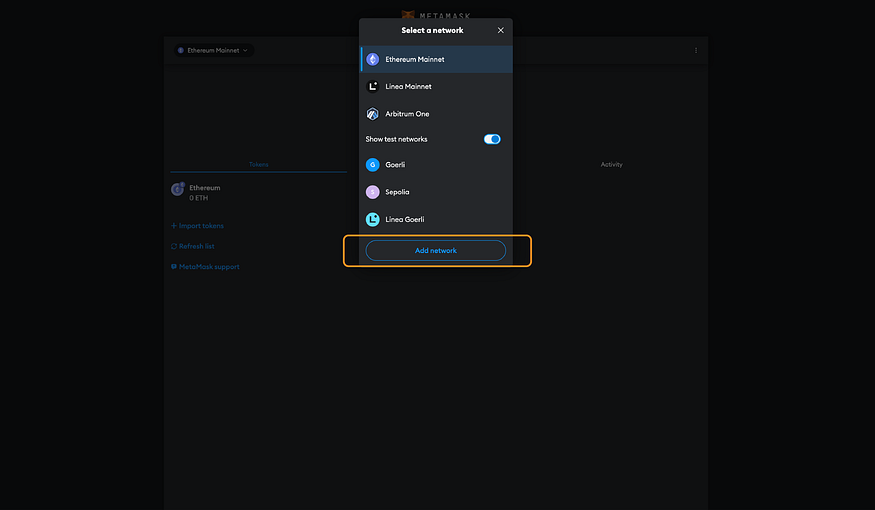The width and height of the screenshot is (875, 510).
Task: Open the Ethereum 0 ETH token entry
Action: (x=258, y=193)
